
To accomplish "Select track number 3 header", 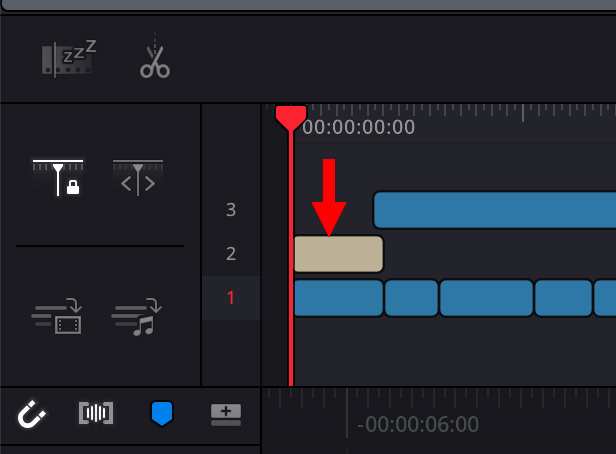I will (231, 210).
